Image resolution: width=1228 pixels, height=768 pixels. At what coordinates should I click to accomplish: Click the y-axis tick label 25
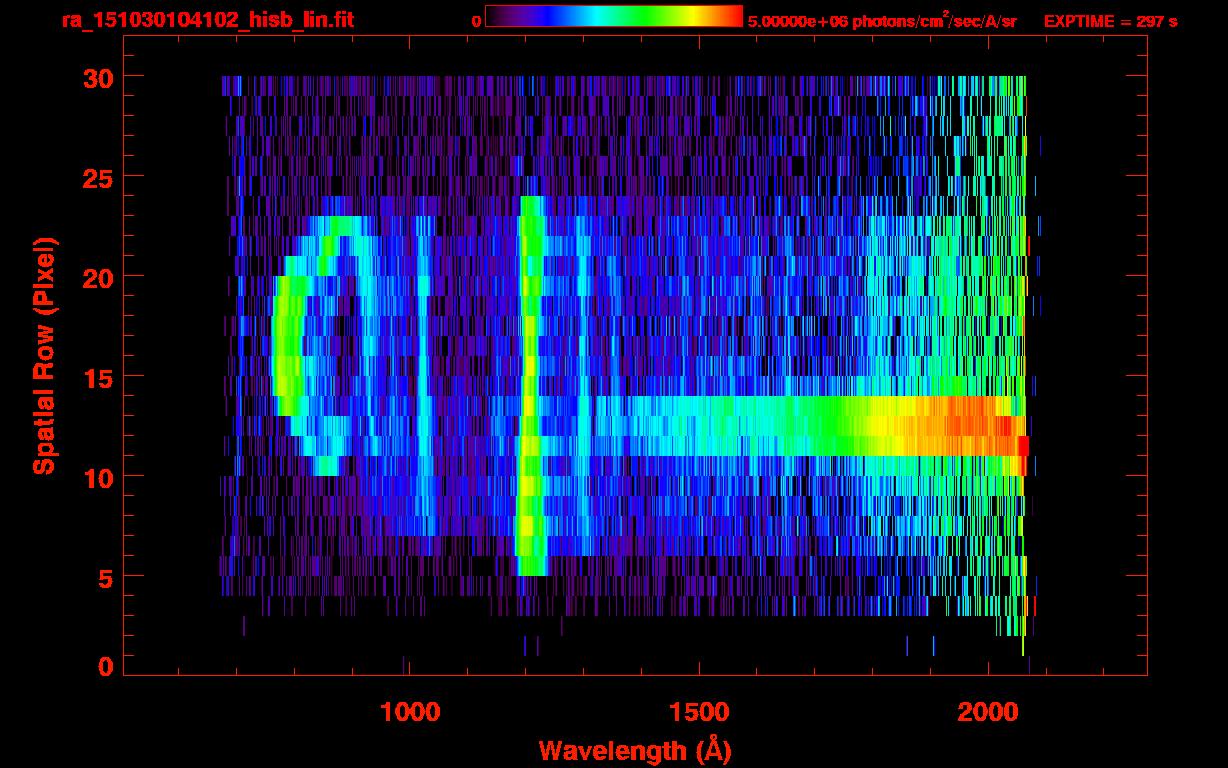click(96, 177)
